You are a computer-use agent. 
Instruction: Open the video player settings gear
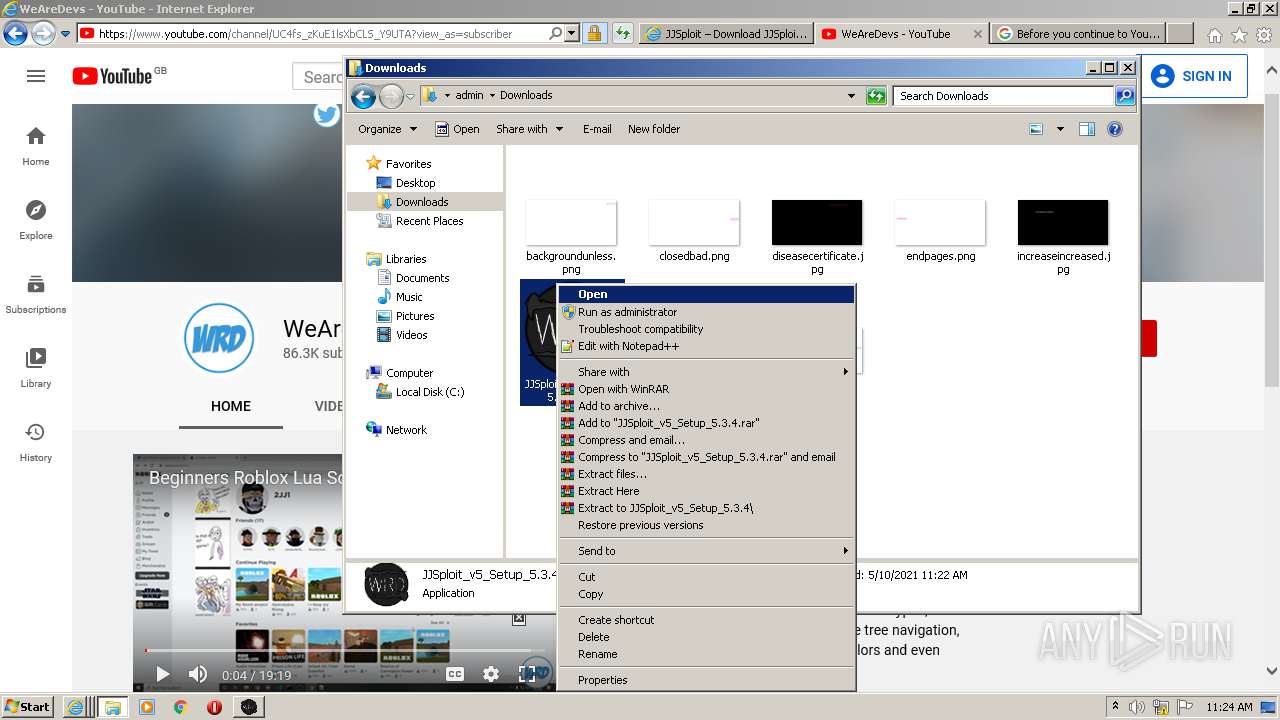491,675
